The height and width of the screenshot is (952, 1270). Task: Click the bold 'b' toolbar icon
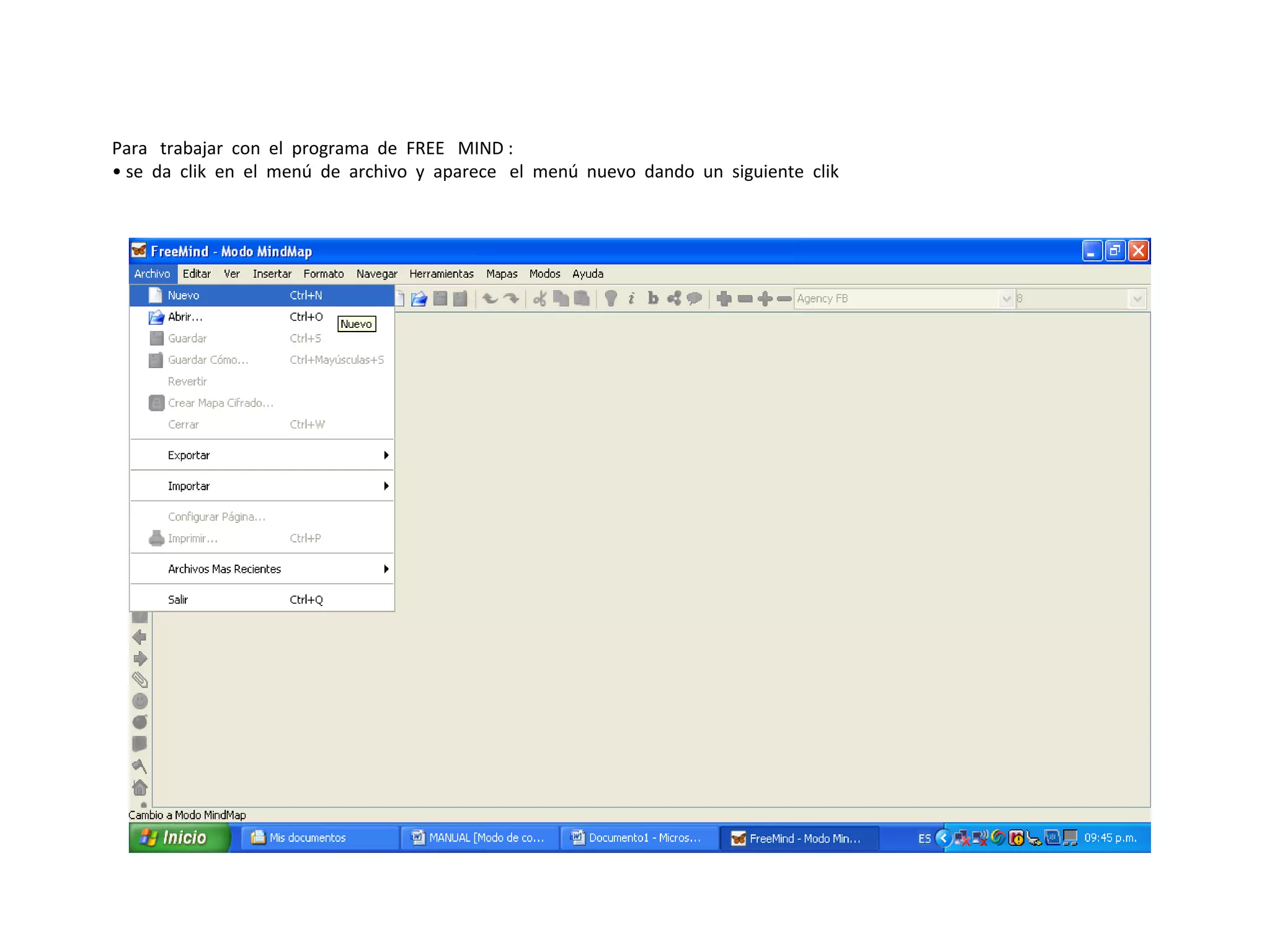pyautogui.click(x=652, y=299)
